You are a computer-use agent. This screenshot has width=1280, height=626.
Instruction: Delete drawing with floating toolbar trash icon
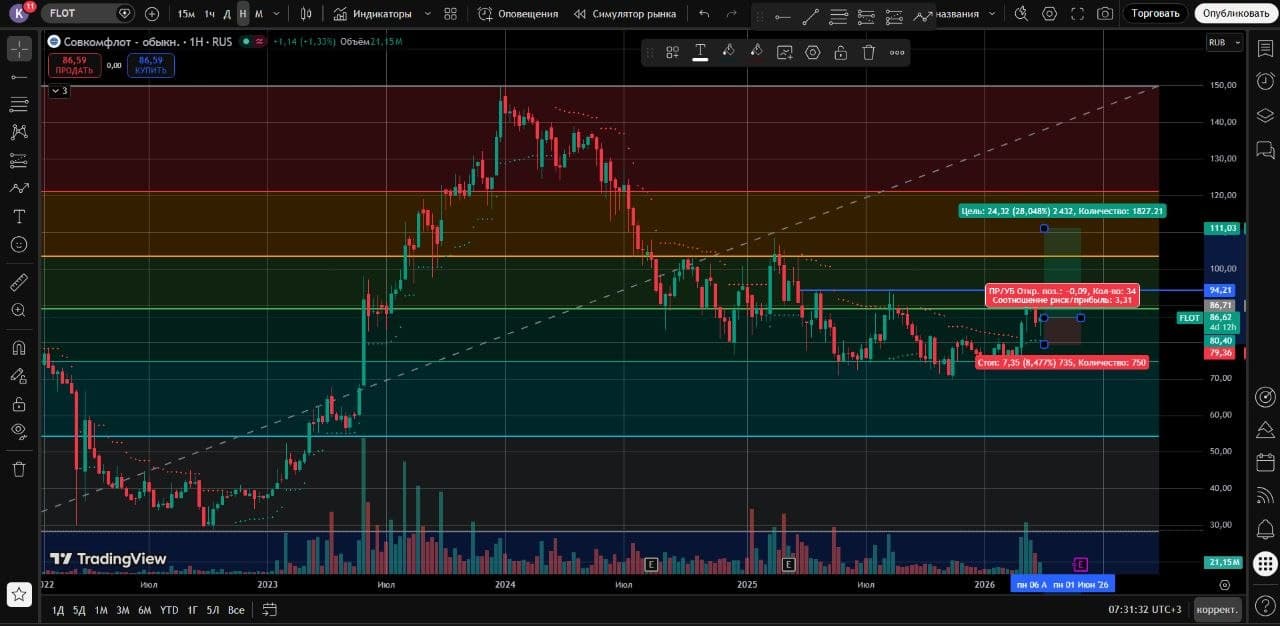[x=869, y=53]
